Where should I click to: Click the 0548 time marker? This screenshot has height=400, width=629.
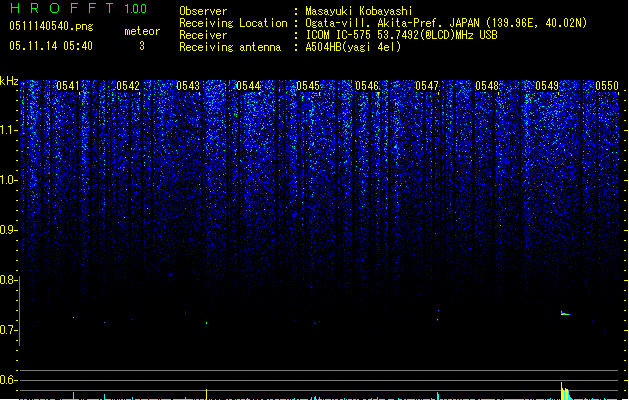point(487,86)
